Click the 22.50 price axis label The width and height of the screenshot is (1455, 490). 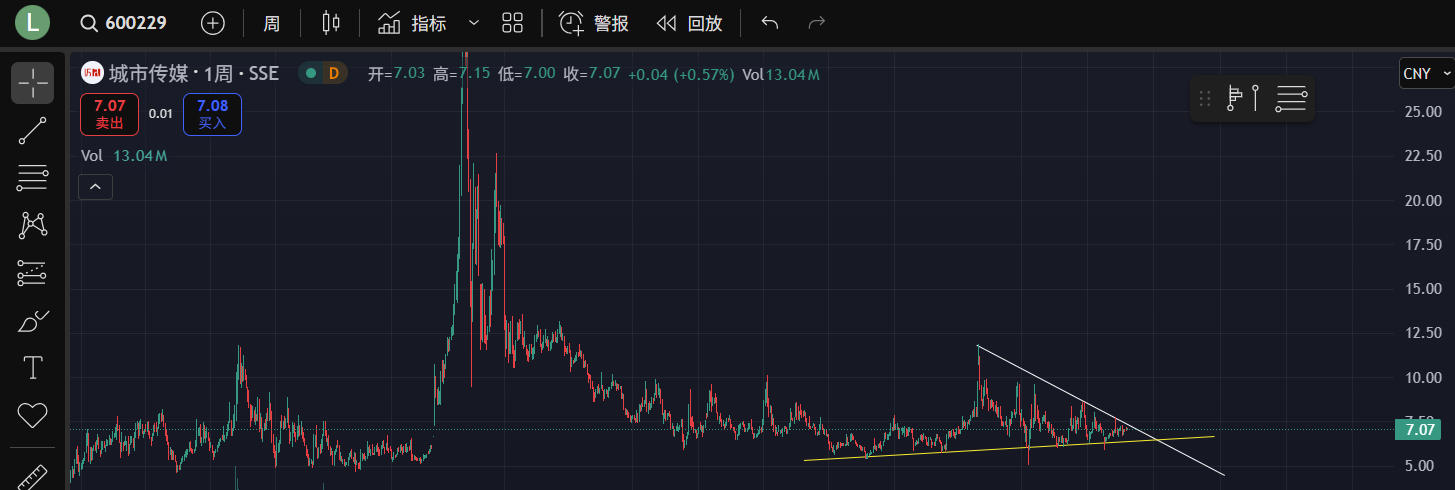(x=1422, y=155)
